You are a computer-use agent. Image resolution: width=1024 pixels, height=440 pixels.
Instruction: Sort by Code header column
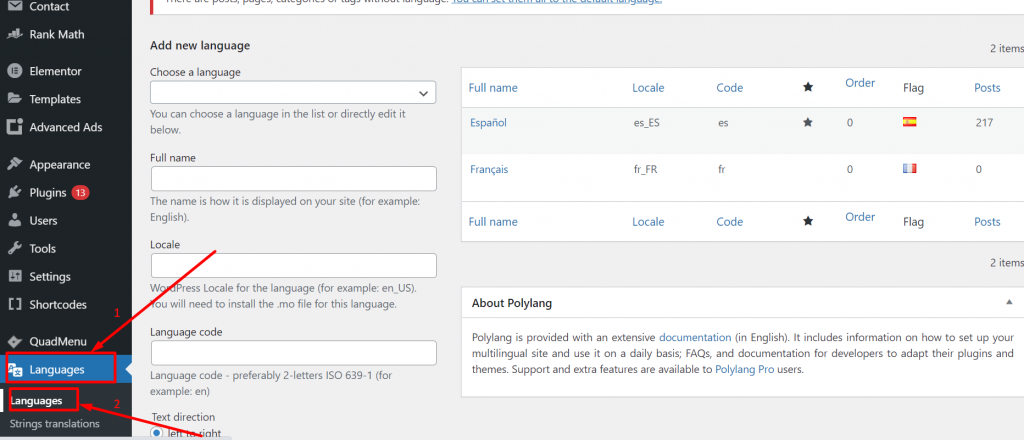click(729, 87)
